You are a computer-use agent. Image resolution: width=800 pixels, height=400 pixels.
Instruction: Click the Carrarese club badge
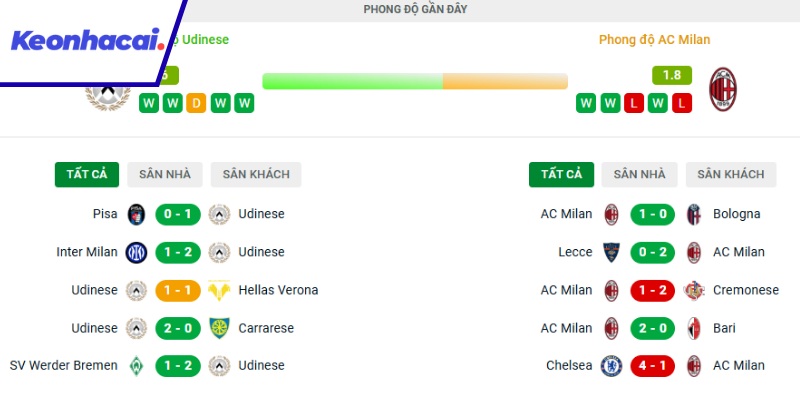pyautogui.click(x=219, y=328)
